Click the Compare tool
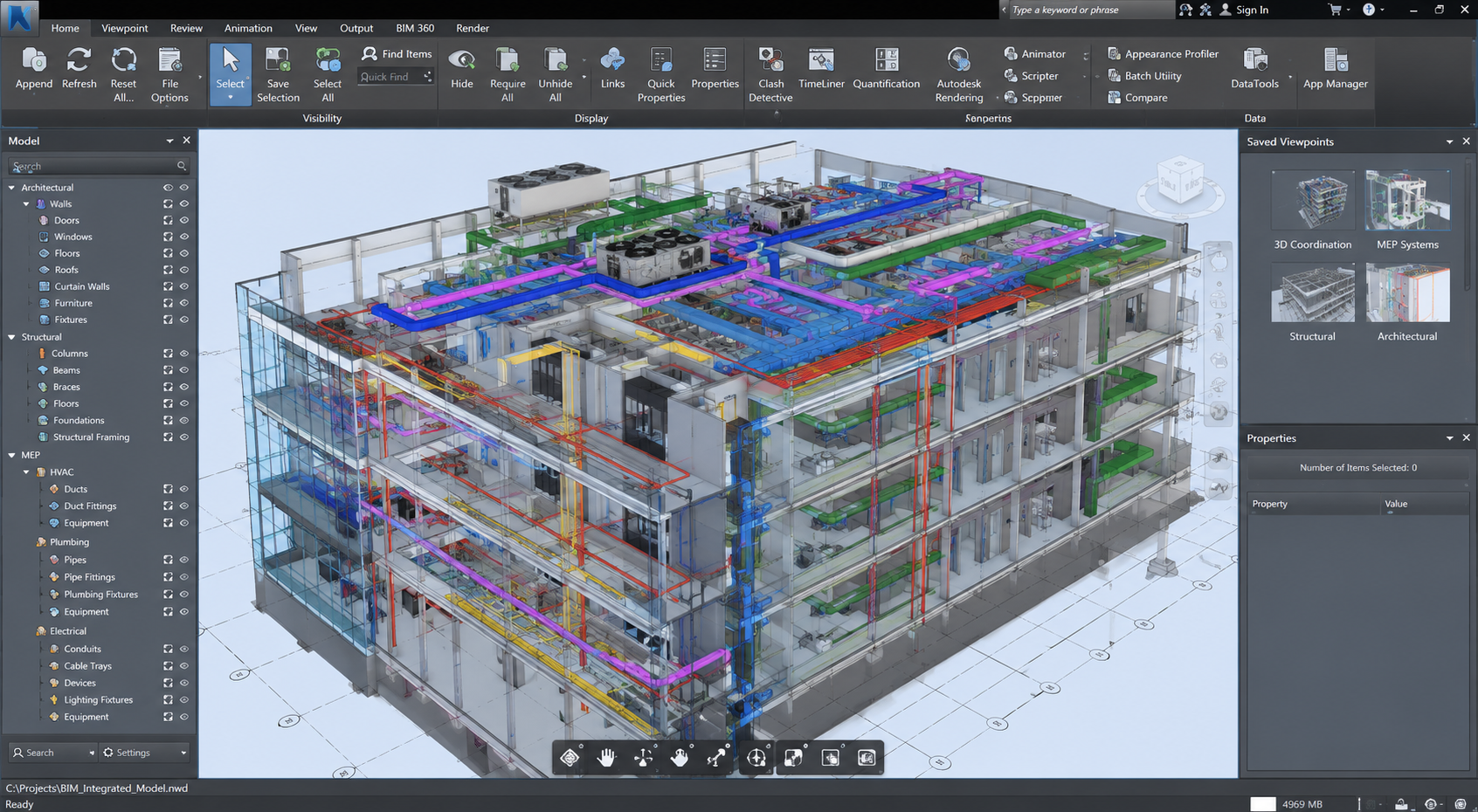 [1137, 98]
